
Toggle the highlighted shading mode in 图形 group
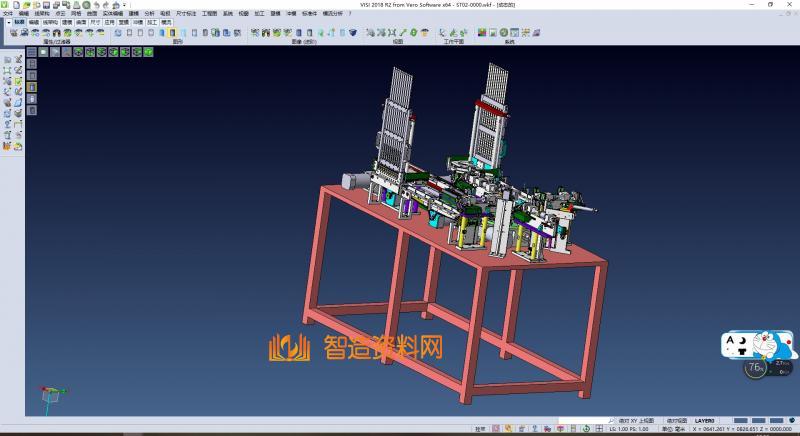(x=172, y=33)
